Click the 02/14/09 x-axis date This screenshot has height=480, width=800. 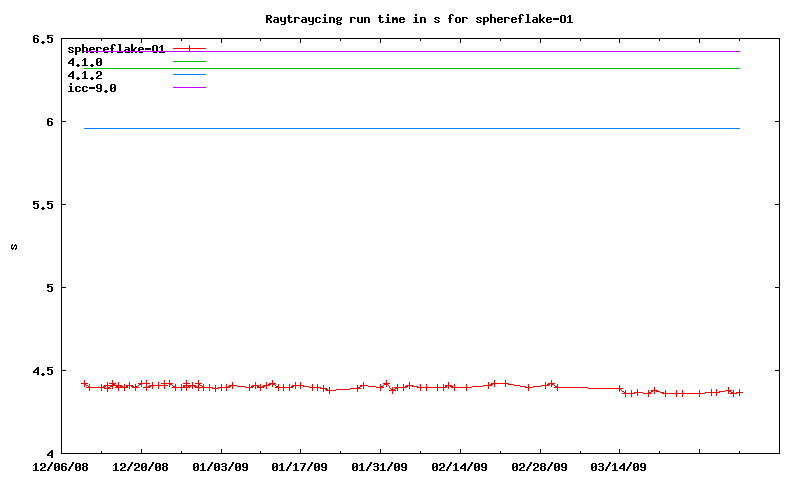[x=460, y=467]
